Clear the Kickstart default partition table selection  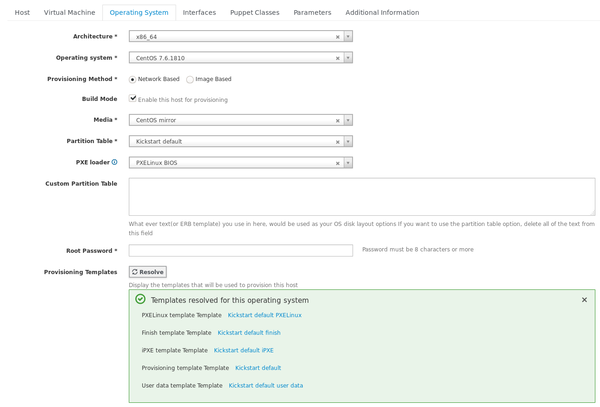coord(338,142)
